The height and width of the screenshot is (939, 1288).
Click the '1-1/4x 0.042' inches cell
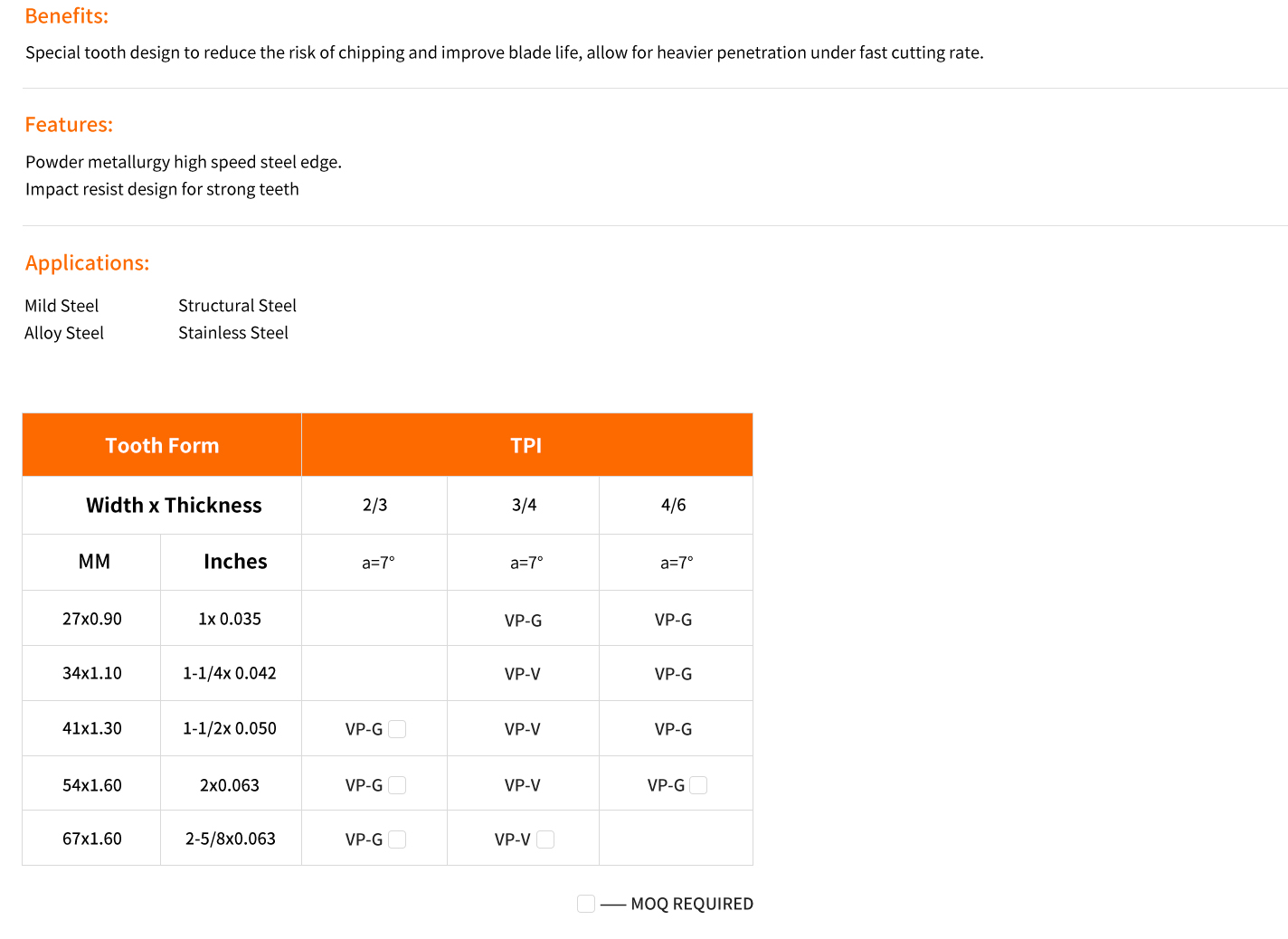[230, 673]
